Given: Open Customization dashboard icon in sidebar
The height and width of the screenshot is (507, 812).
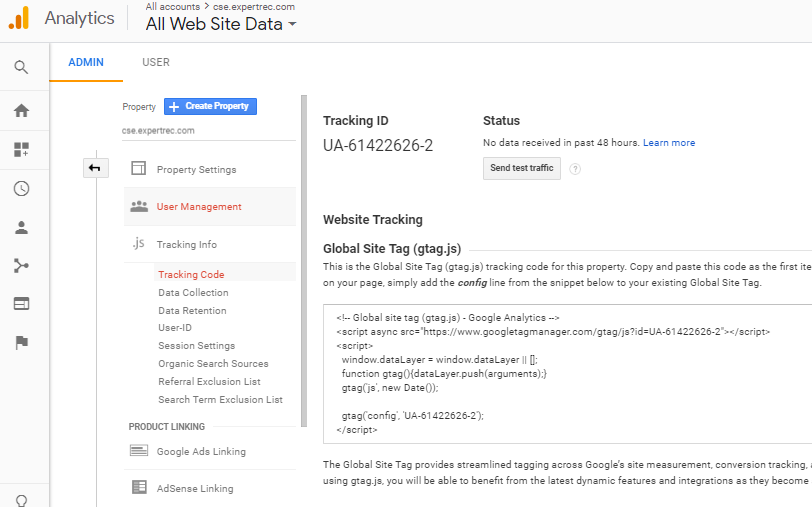Looking at the screenshot, I should [x=21, y=150].
